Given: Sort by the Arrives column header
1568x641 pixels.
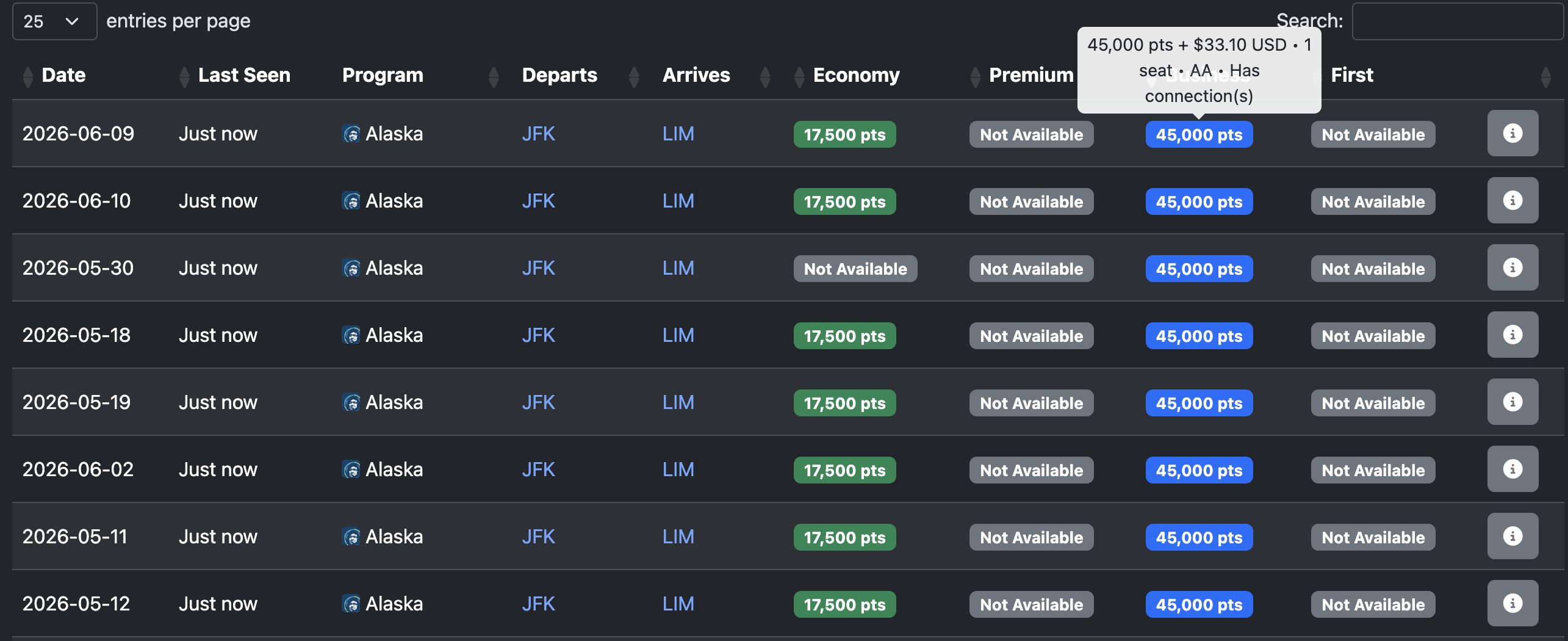Looking at the screenshot, I should tap(696, 75).
